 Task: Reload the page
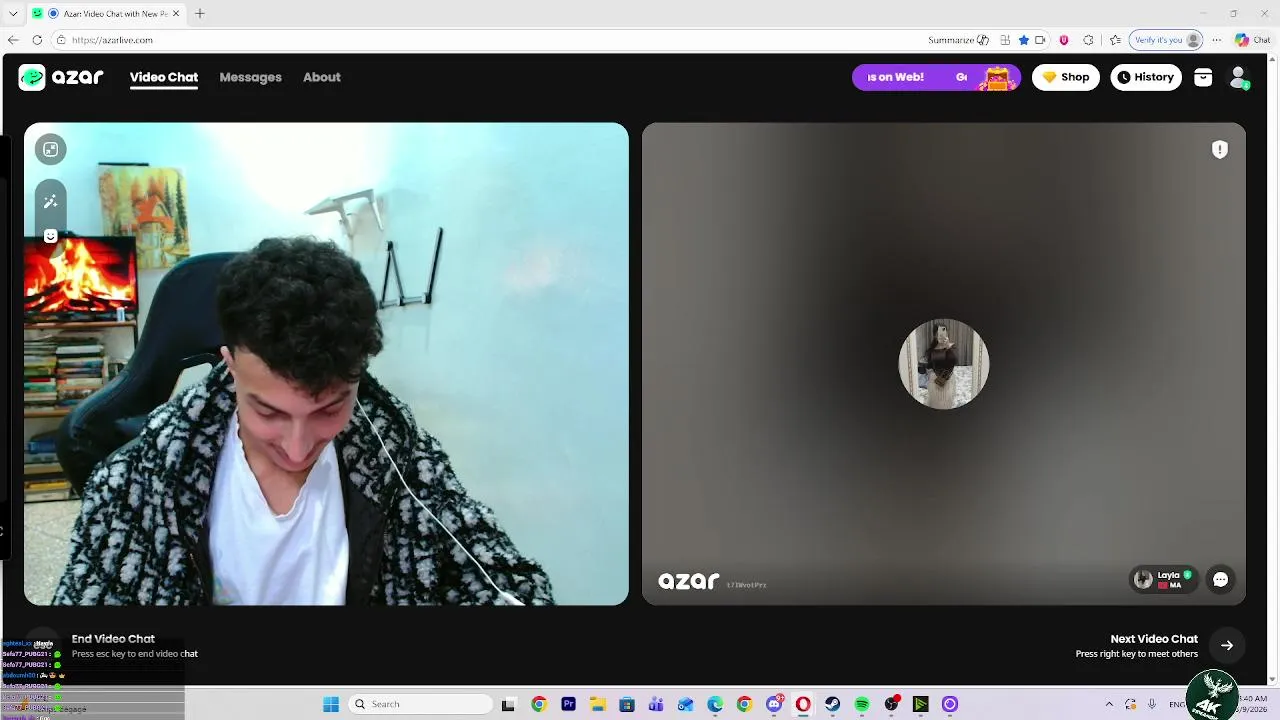pos(37,40)
